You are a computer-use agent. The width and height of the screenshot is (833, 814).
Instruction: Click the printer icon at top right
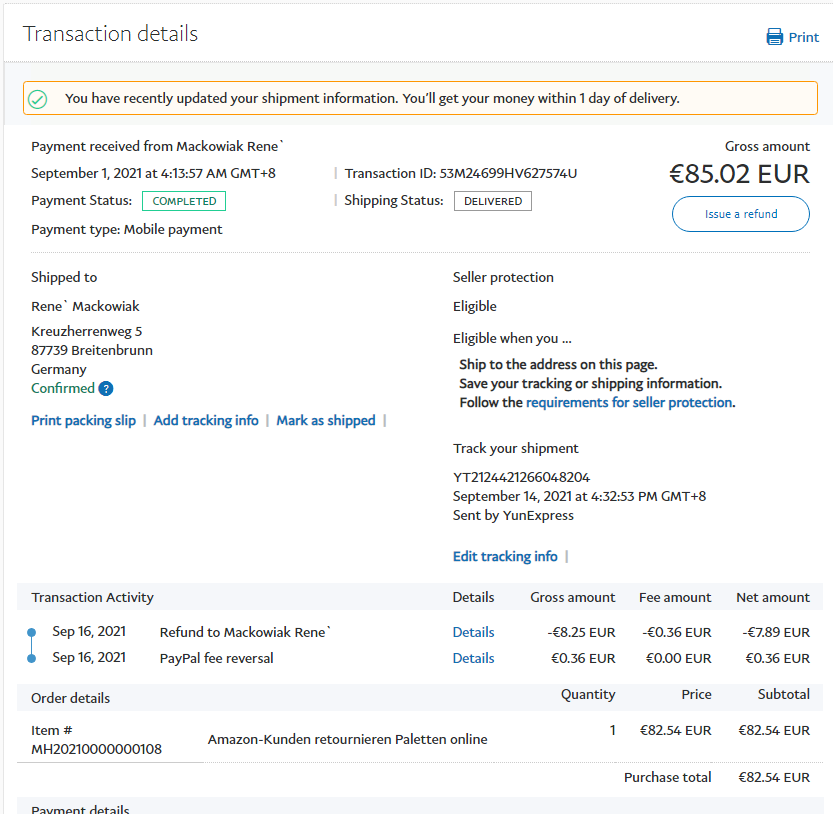(774, 37)
